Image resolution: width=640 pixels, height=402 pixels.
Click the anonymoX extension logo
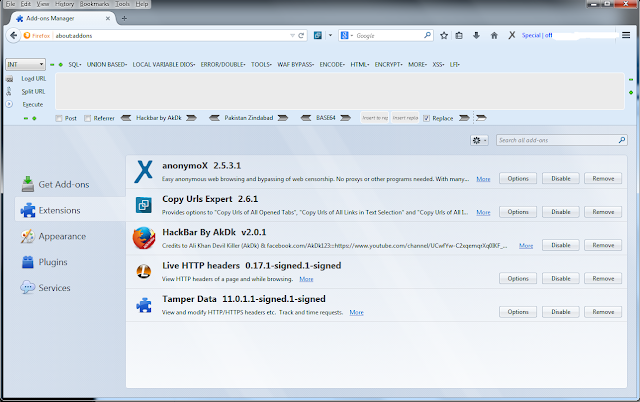(144, 172)
